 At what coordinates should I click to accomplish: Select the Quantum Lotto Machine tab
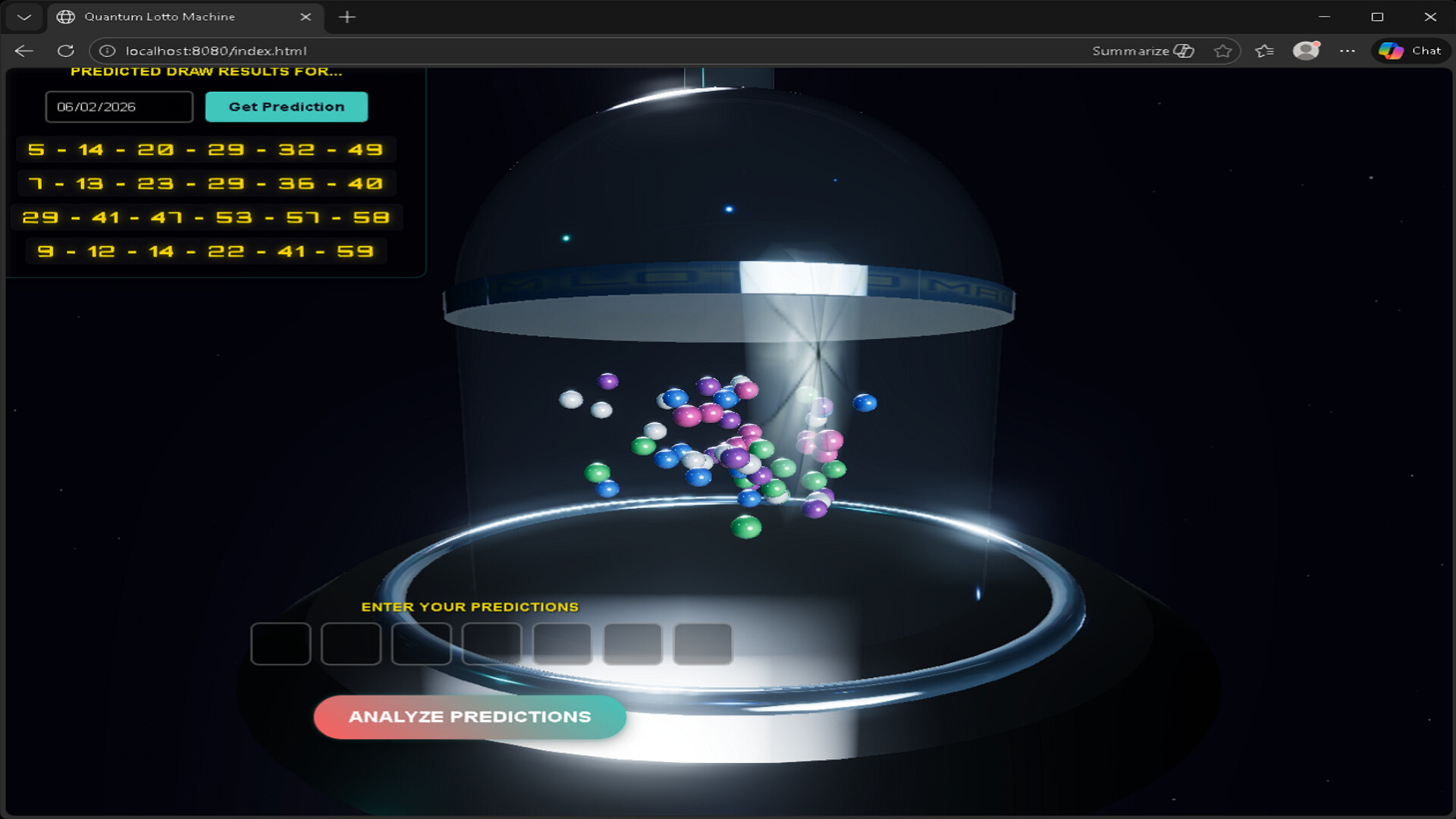pyautogui.click(x=159, y=16)
